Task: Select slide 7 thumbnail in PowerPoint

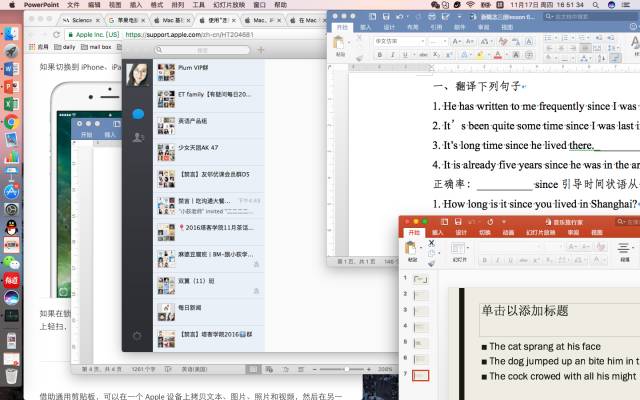Action: click(421, 376)
